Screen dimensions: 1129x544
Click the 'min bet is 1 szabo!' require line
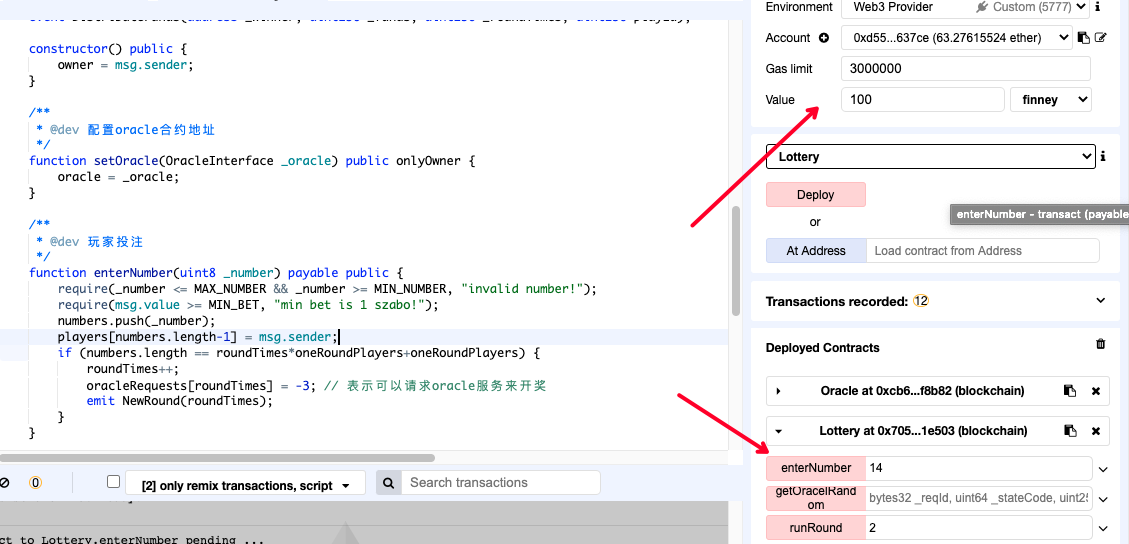coord(248,304)
